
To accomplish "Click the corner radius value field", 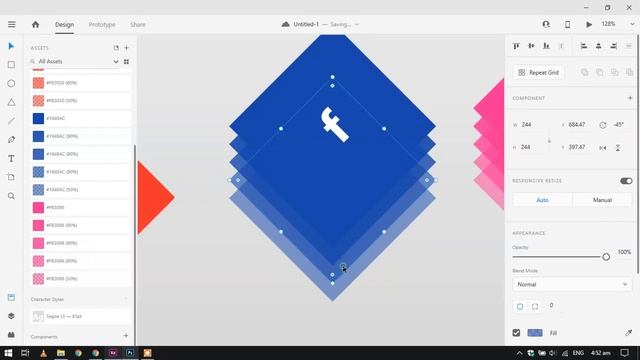I will tap(552, 305).
